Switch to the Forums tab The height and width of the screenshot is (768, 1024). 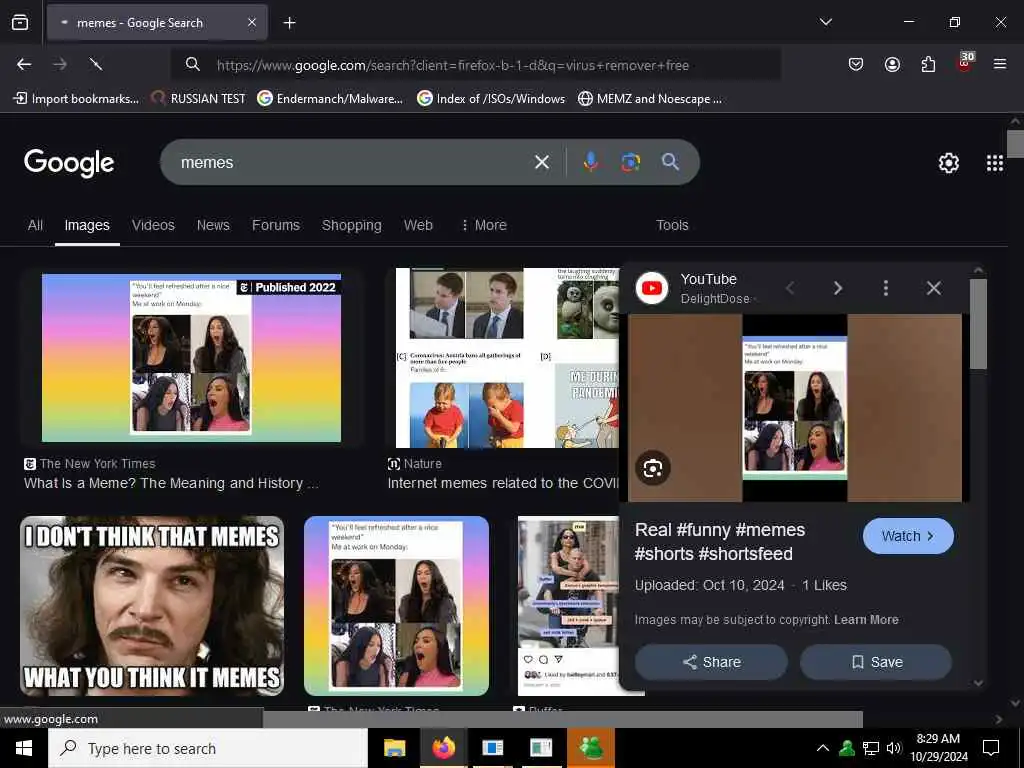pos(276,225)
